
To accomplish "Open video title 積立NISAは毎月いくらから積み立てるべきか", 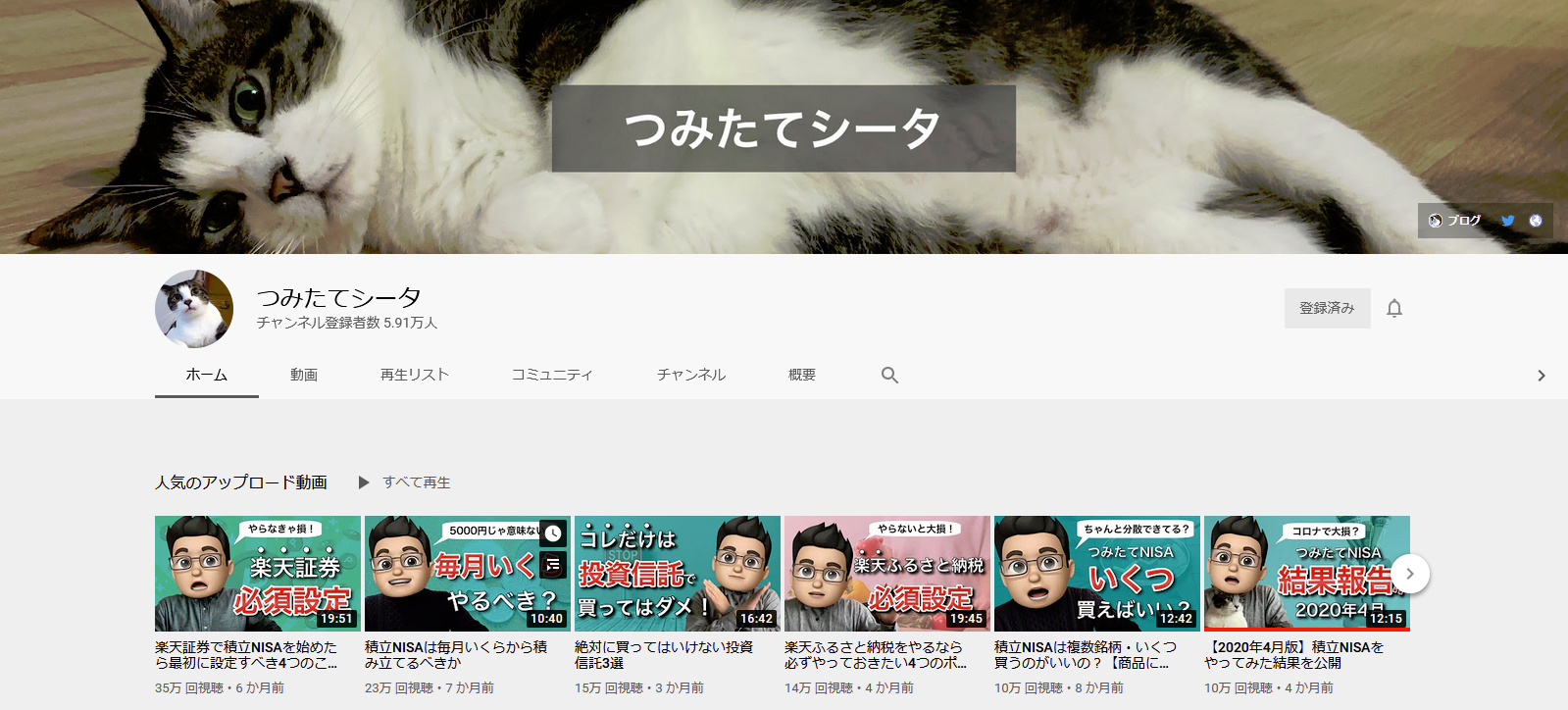I will [x=456, y=655].
